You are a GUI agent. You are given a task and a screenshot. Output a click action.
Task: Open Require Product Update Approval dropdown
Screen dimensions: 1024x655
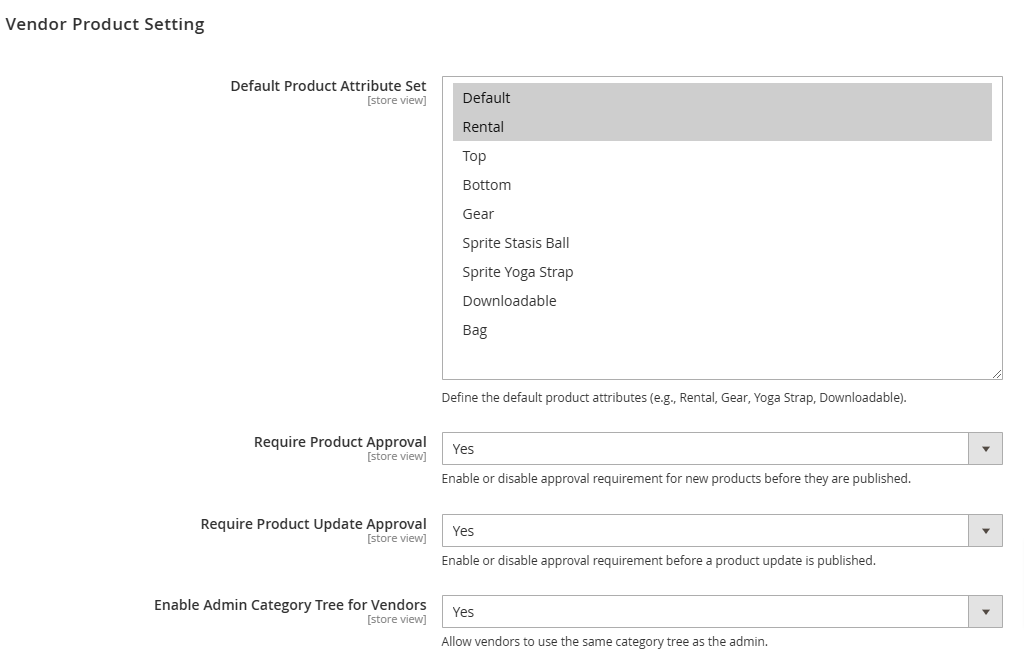[722, 530]
